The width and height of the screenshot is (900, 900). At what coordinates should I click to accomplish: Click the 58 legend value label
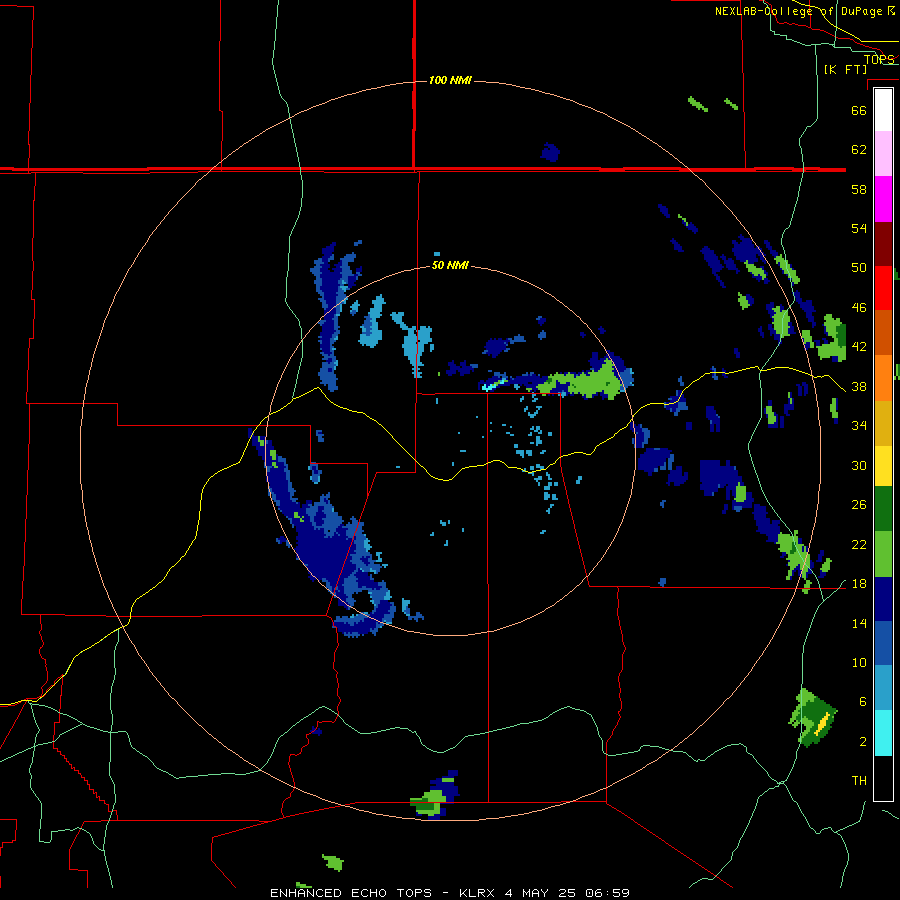tap(859, 189)
